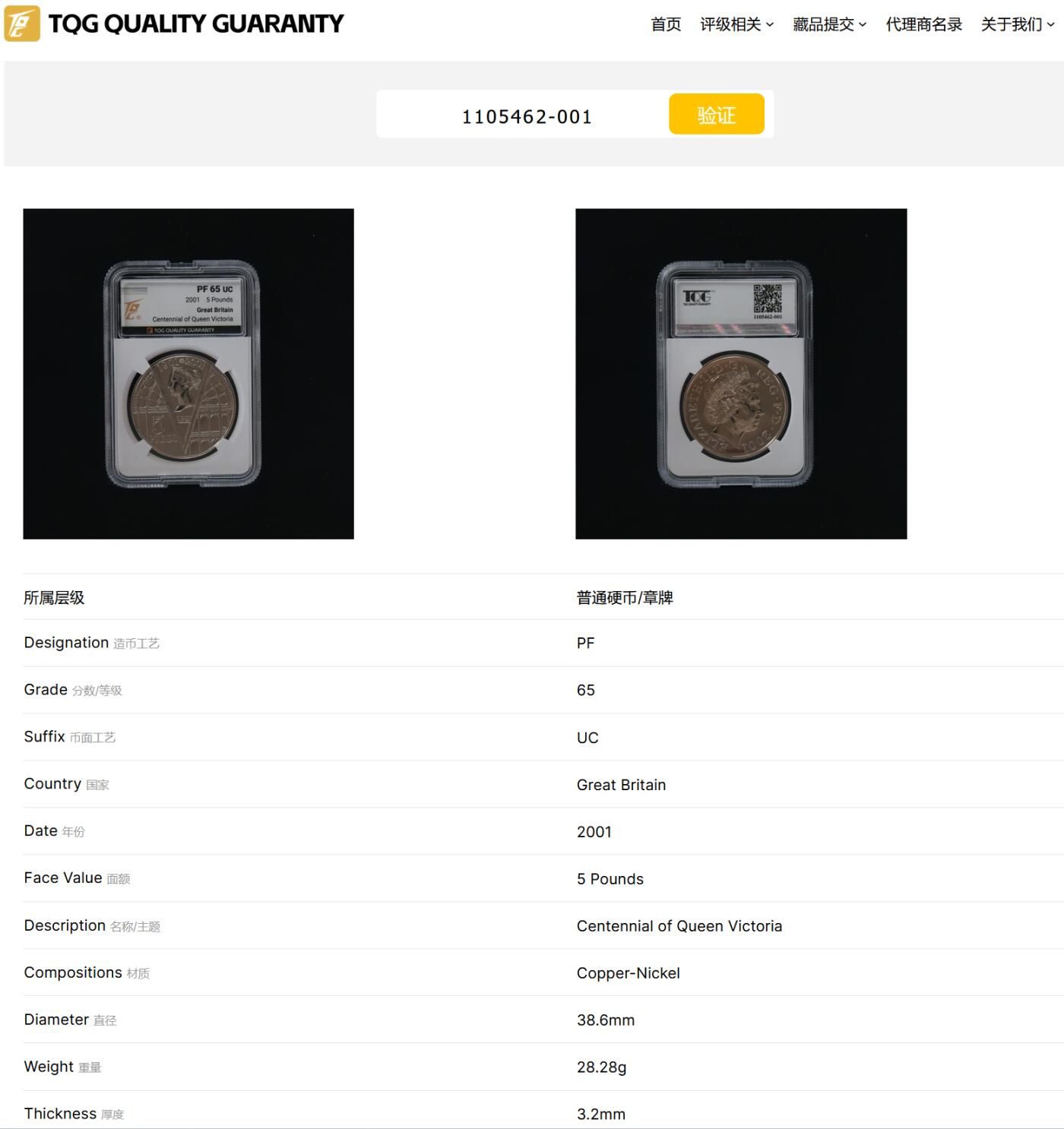The height and width of the screenshot is (1129, 1064).
Task: Open the 首页 home menu item
Action: [x=666, y=24]
